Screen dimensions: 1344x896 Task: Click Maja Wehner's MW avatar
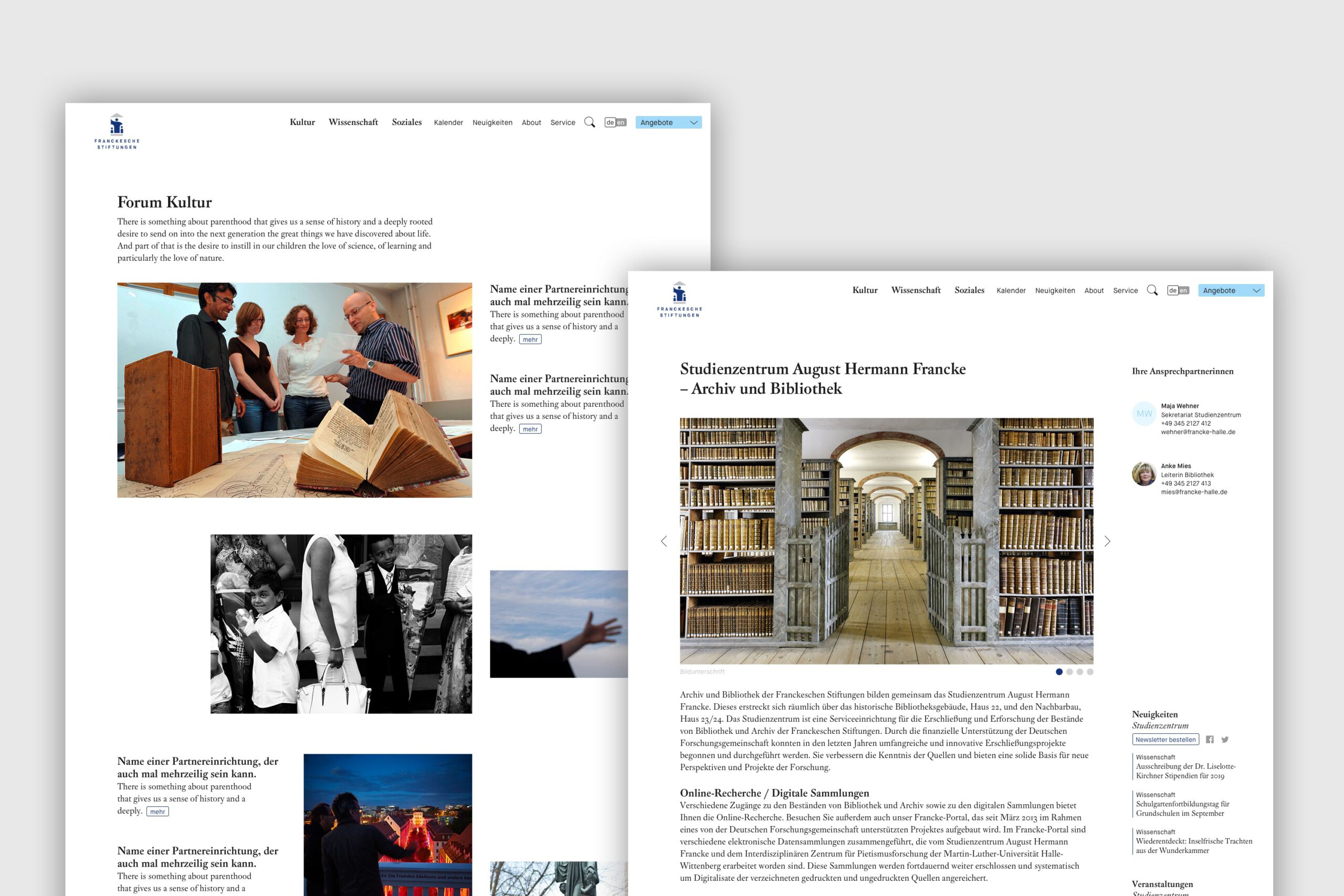click(1144, 414)
